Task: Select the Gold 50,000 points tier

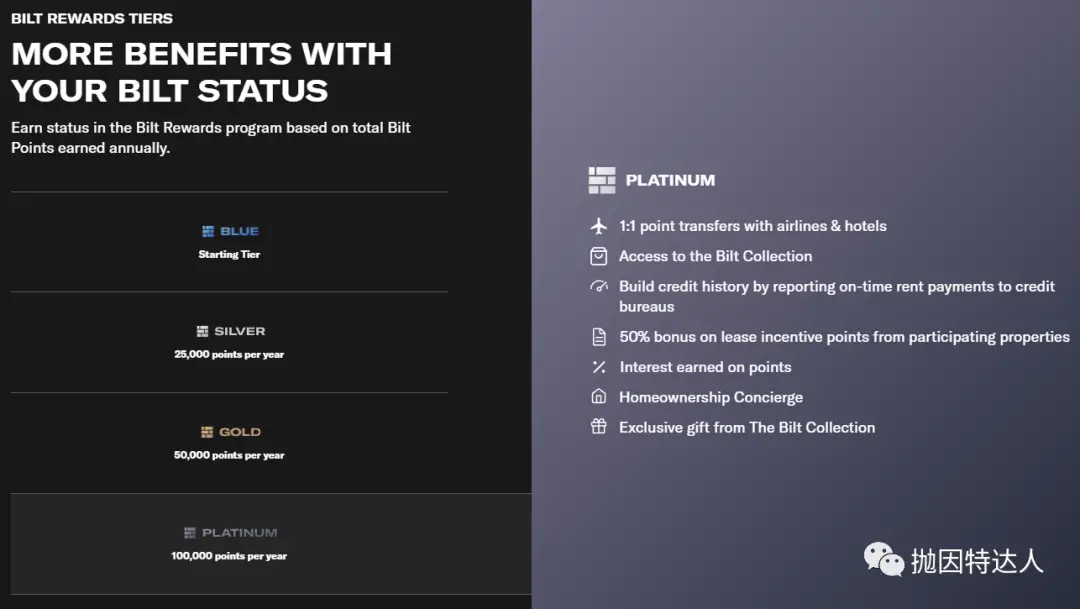Action: pyautogui.click(x=229, y=443)
